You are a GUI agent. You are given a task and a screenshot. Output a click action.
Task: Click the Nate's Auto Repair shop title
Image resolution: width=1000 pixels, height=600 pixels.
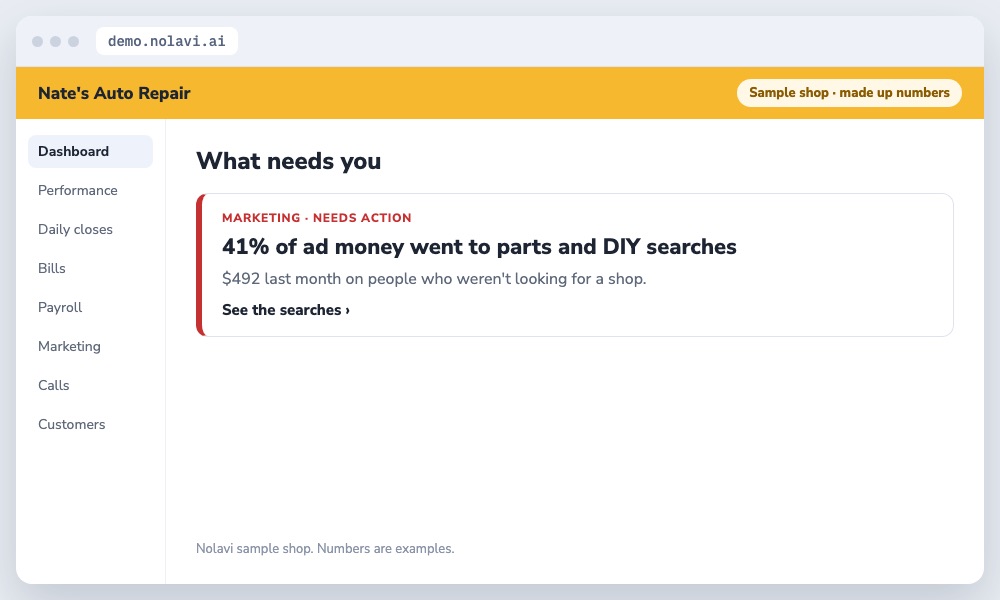114,93
